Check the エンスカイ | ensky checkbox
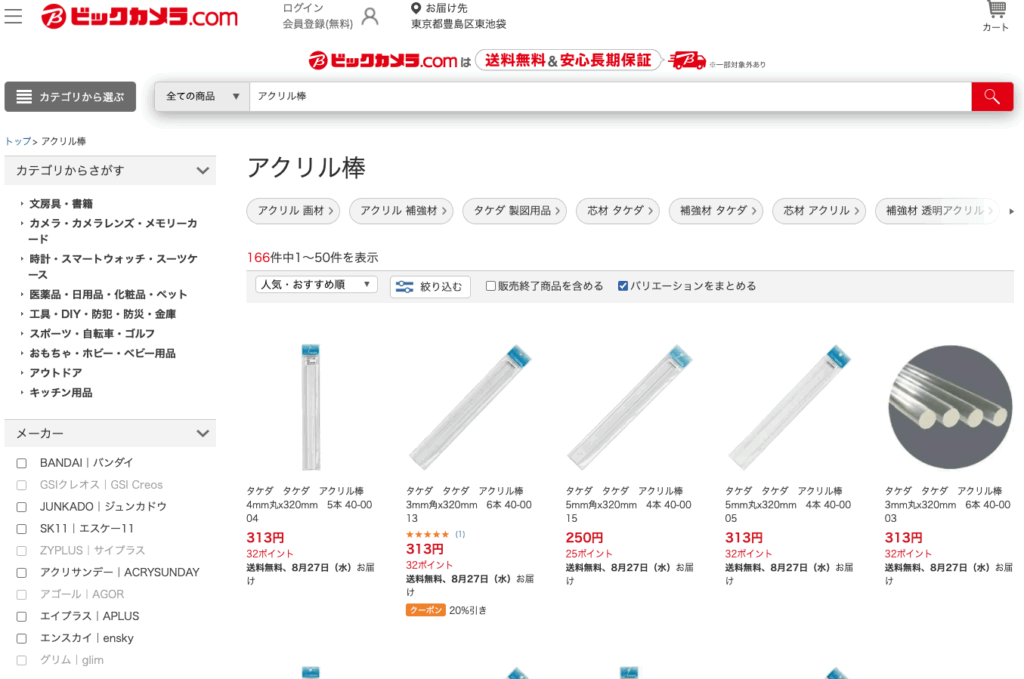Viewport: 1024px width, 679px height. [22, 639]
